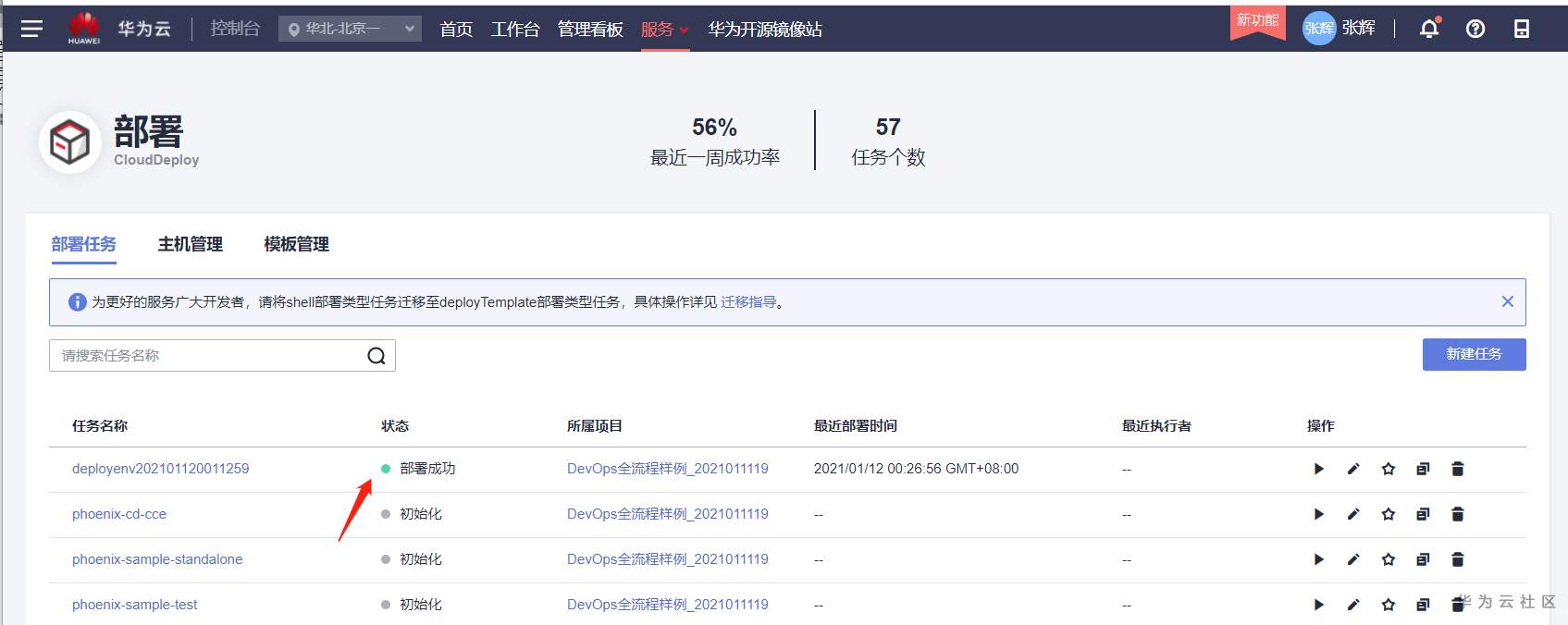Edit the phoenix-cd-cce task
The image size is (1568, 625).
1353,514
